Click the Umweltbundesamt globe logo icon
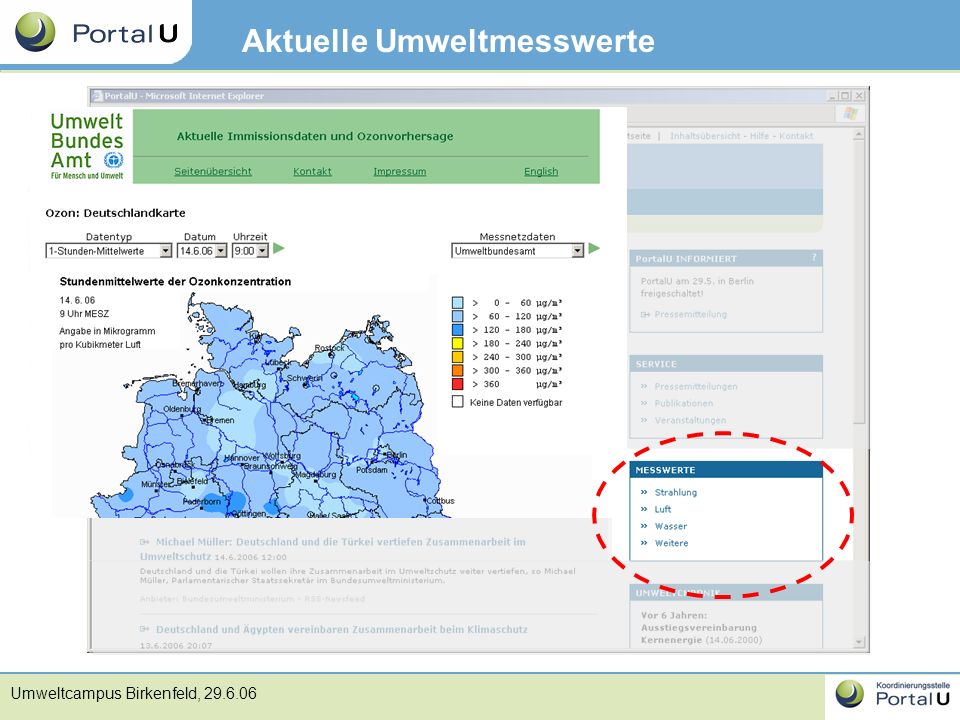The height and width of the screenshot is (720, 960). pos(114,160)
